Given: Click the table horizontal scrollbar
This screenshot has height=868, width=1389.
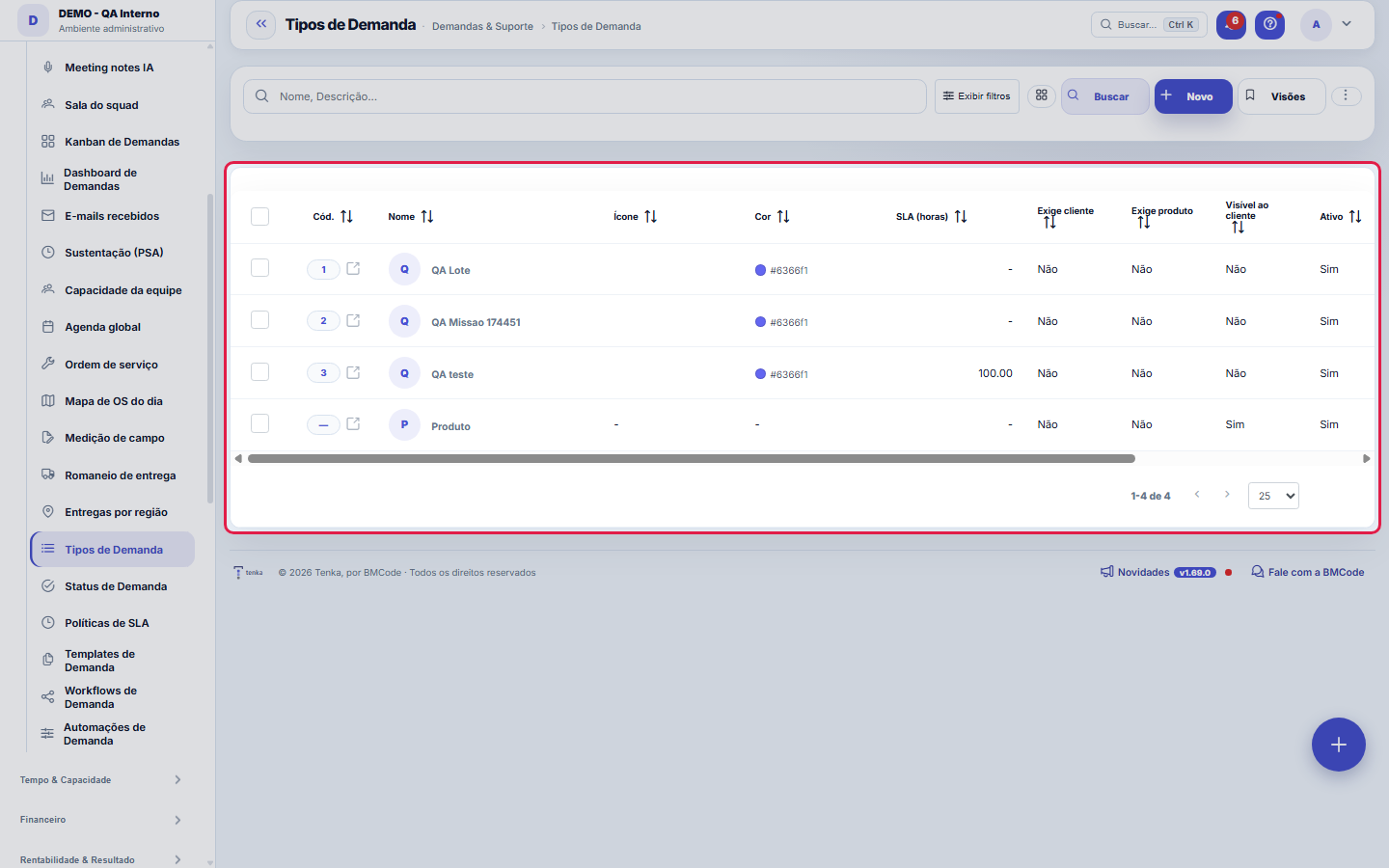Looking at the screenshot, I should click(x=691, y=459).
